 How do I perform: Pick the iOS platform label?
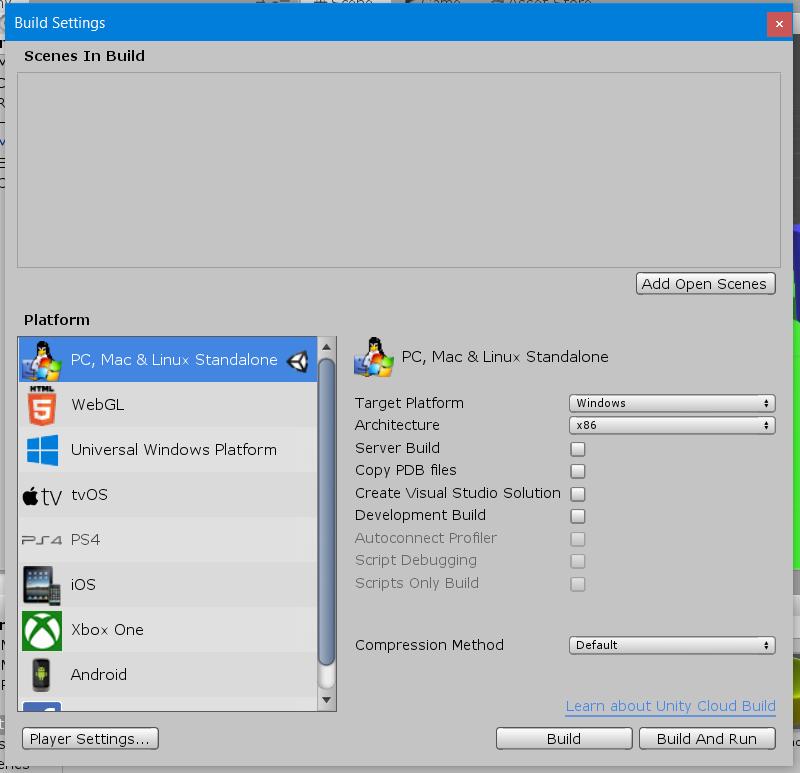(83, 584)
